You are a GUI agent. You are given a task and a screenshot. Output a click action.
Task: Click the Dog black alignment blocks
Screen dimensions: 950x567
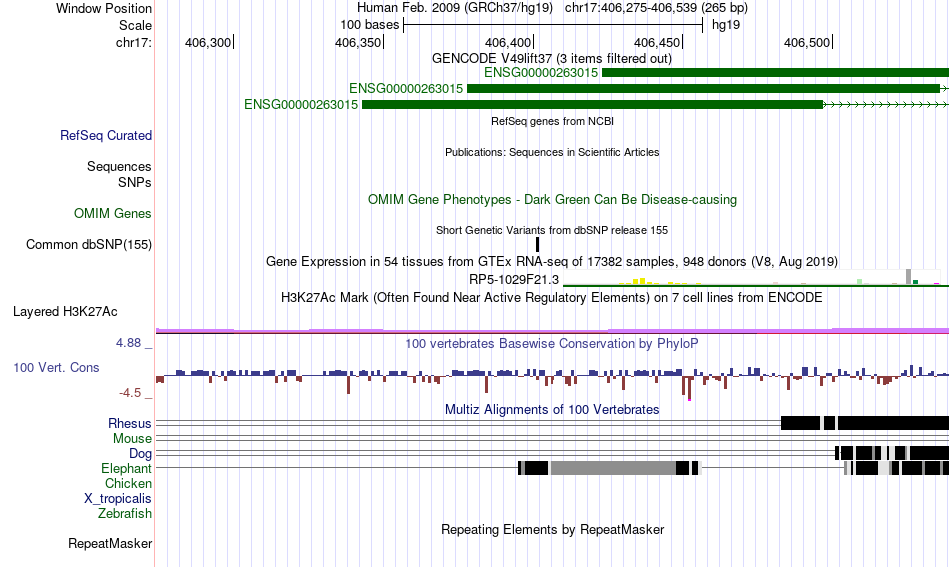pyautogui.click(x=891, y=453)
